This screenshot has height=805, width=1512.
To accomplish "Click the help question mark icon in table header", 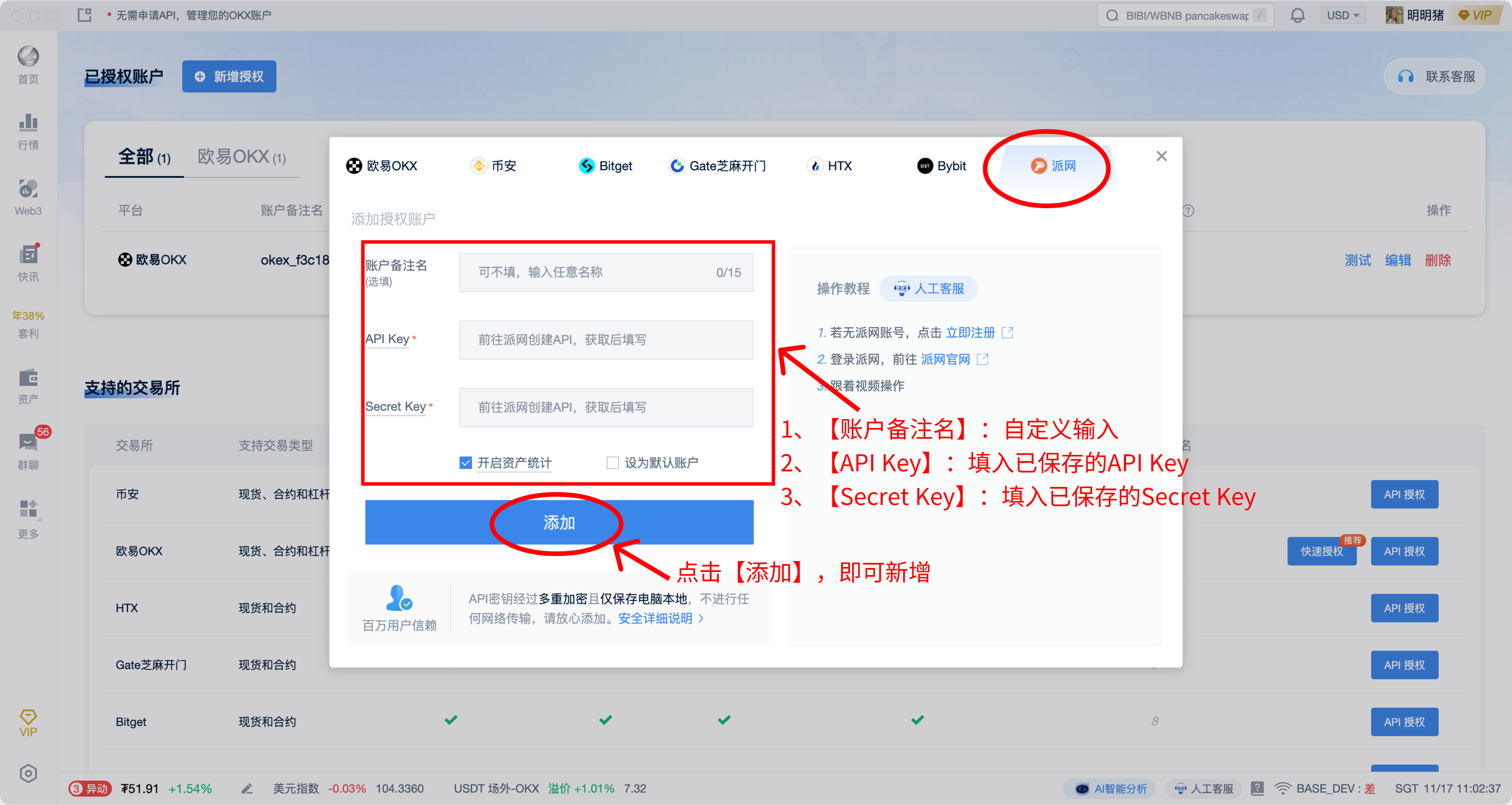I will 1188,211.
